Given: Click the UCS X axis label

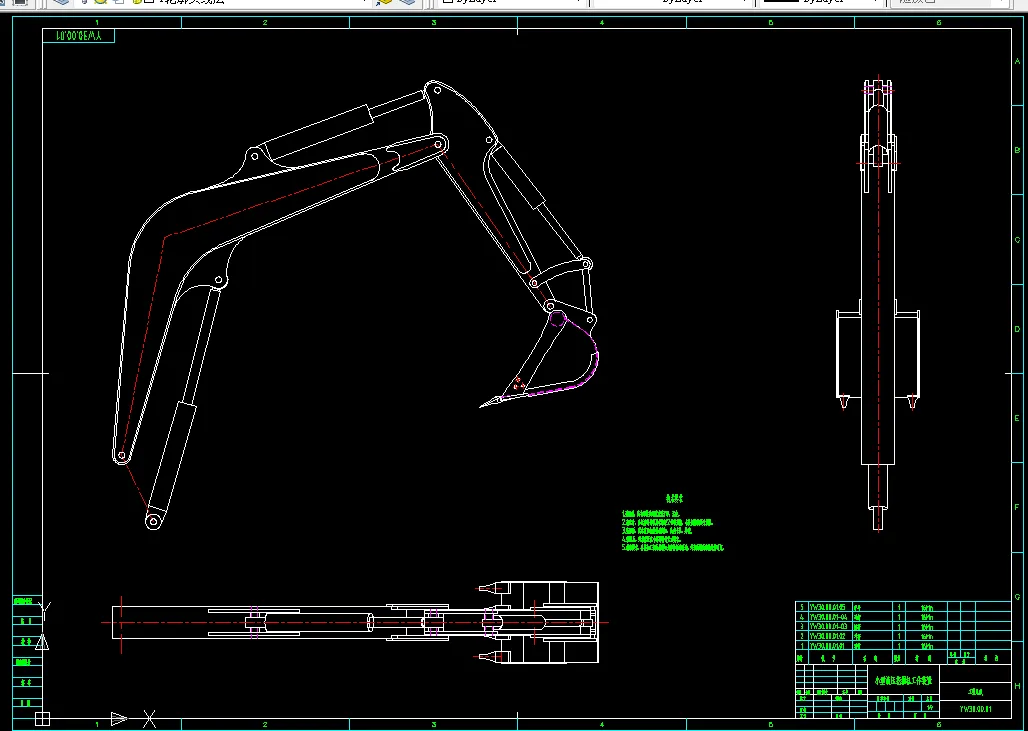Looking at the screenshot, I should coord(149,719).
